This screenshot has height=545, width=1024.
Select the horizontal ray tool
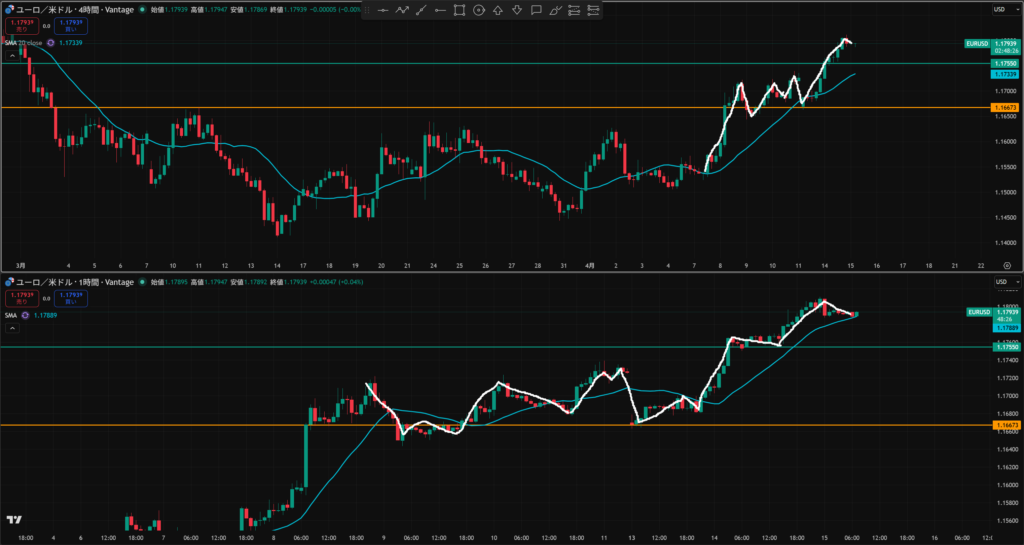coord(440,10)
